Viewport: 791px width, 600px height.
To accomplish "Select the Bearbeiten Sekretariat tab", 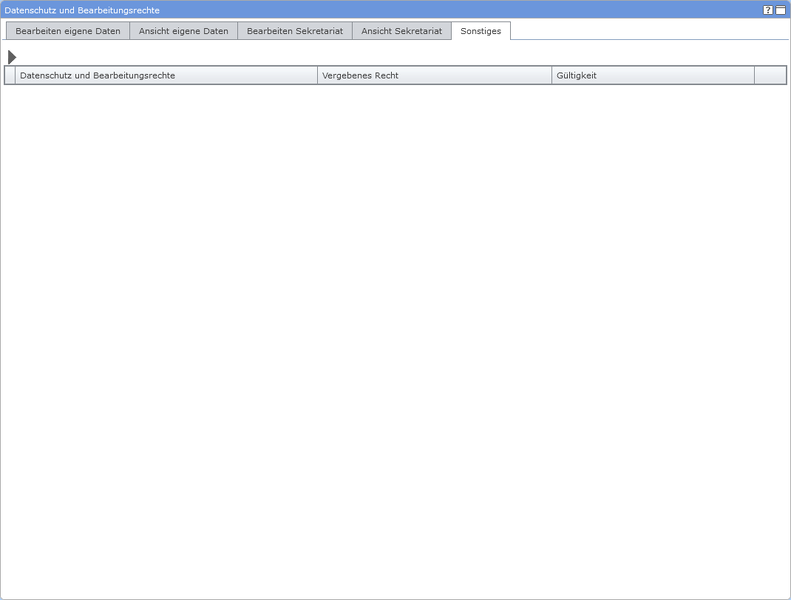I will pos(295,31).
